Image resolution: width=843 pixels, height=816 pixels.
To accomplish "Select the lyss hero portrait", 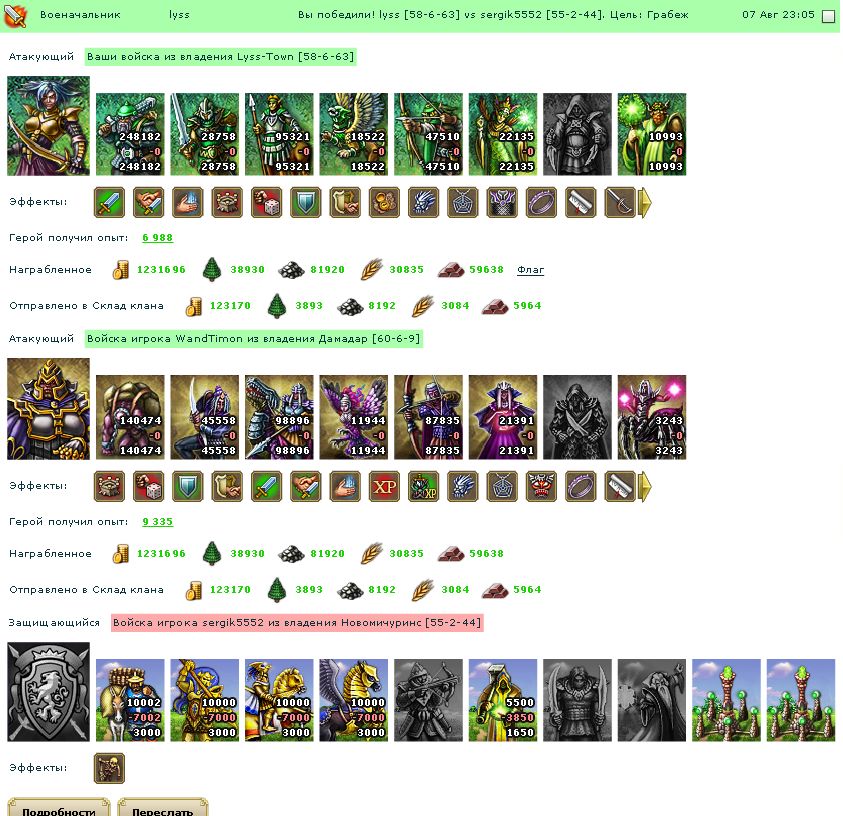I will pyautogui.click(x=48, y=126).
